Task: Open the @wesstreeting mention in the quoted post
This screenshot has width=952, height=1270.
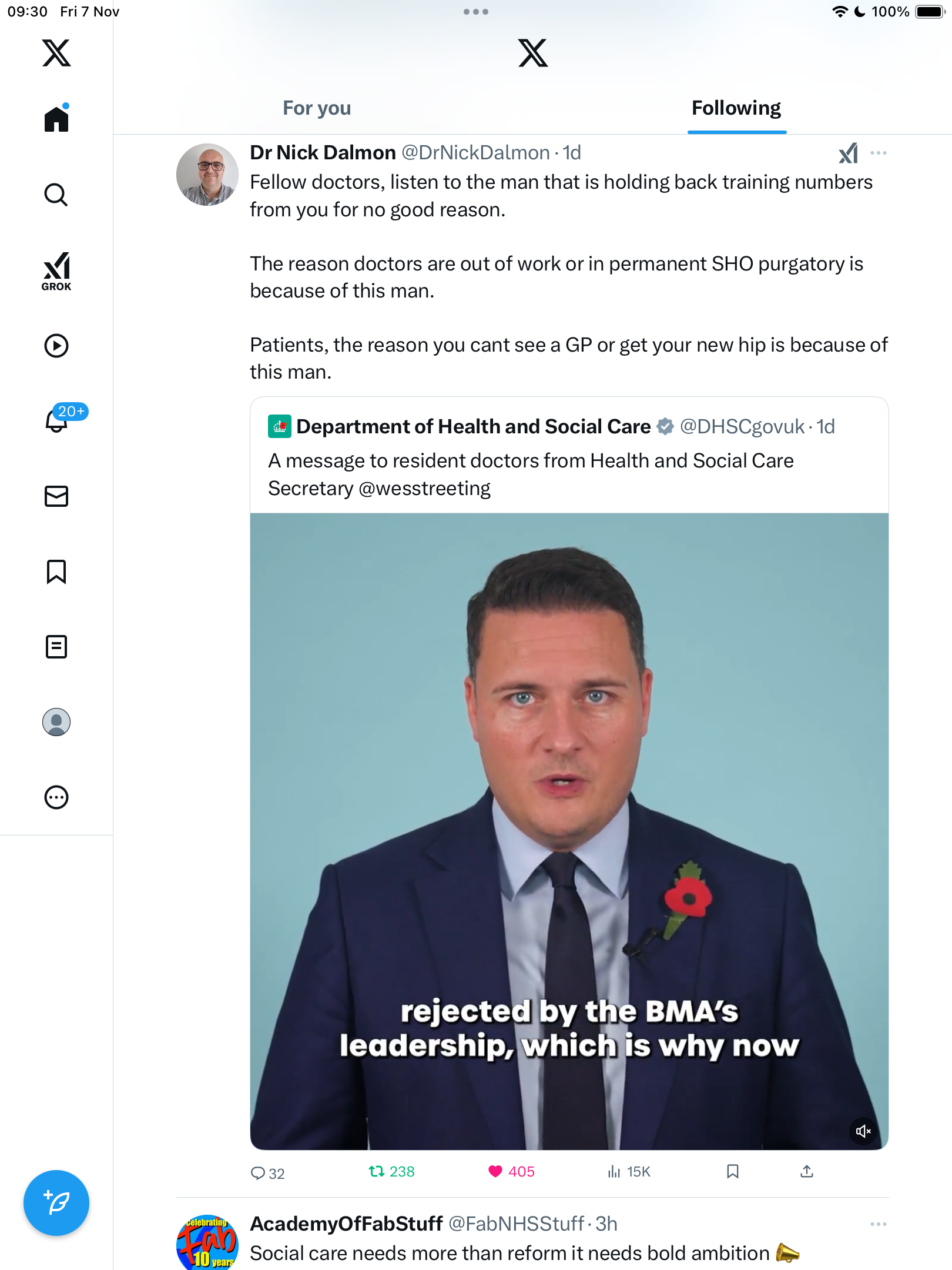Action: click(x=424, y=489)
